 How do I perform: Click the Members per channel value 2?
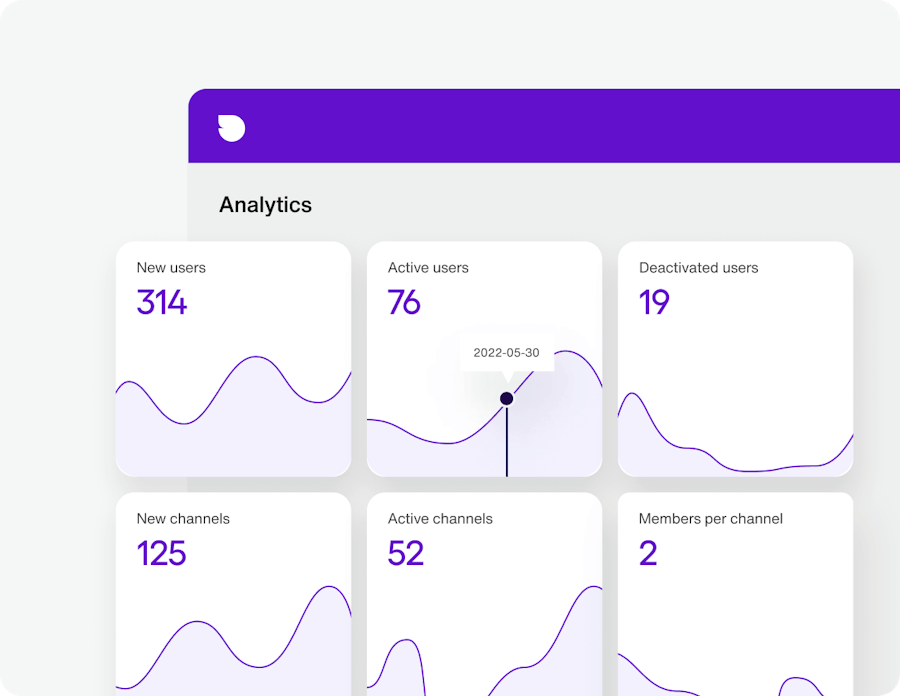click(648, 553)
